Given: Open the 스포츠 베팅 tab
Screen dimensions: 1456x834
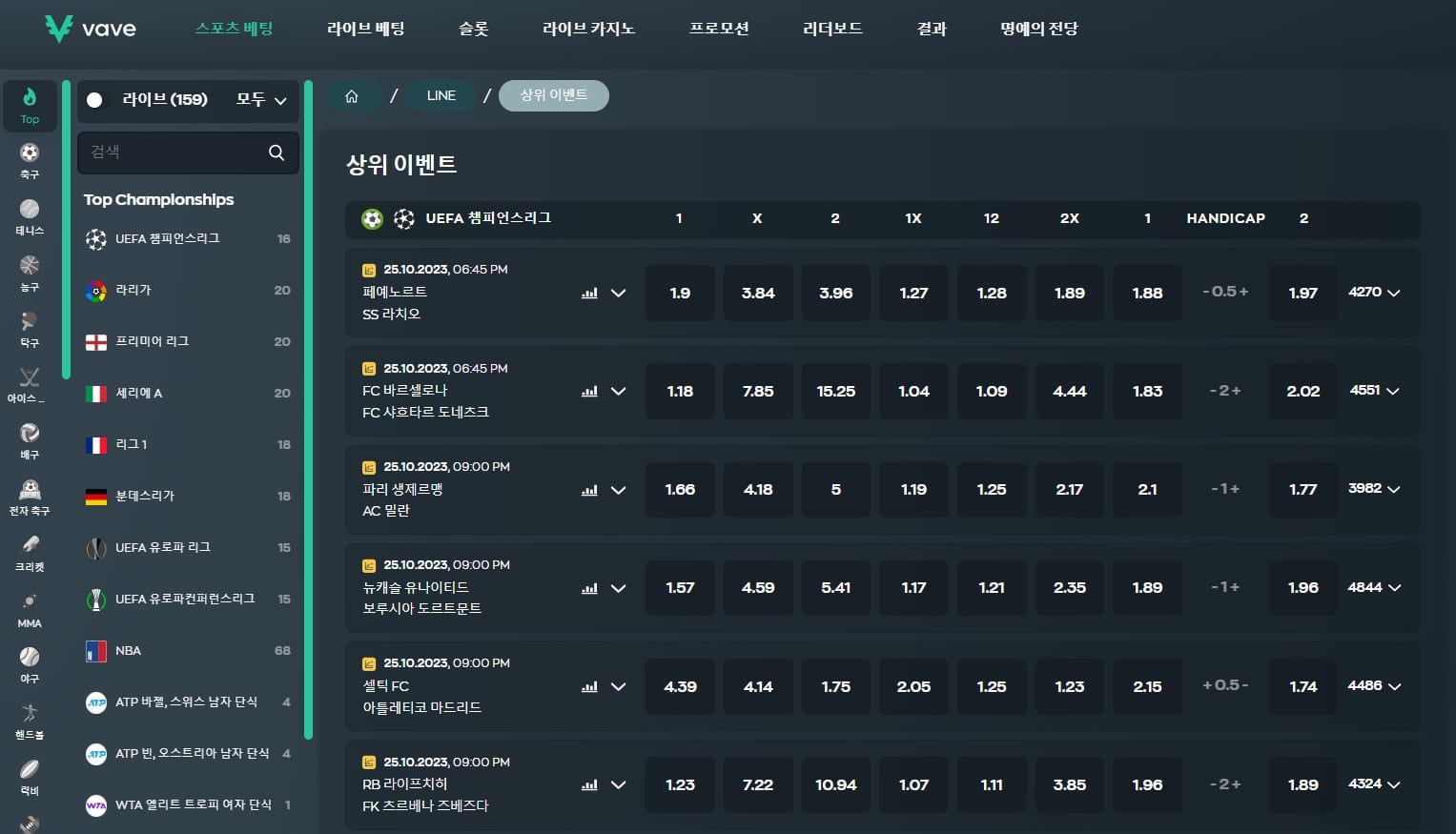Looking at the screenshot, I should 234,29.
